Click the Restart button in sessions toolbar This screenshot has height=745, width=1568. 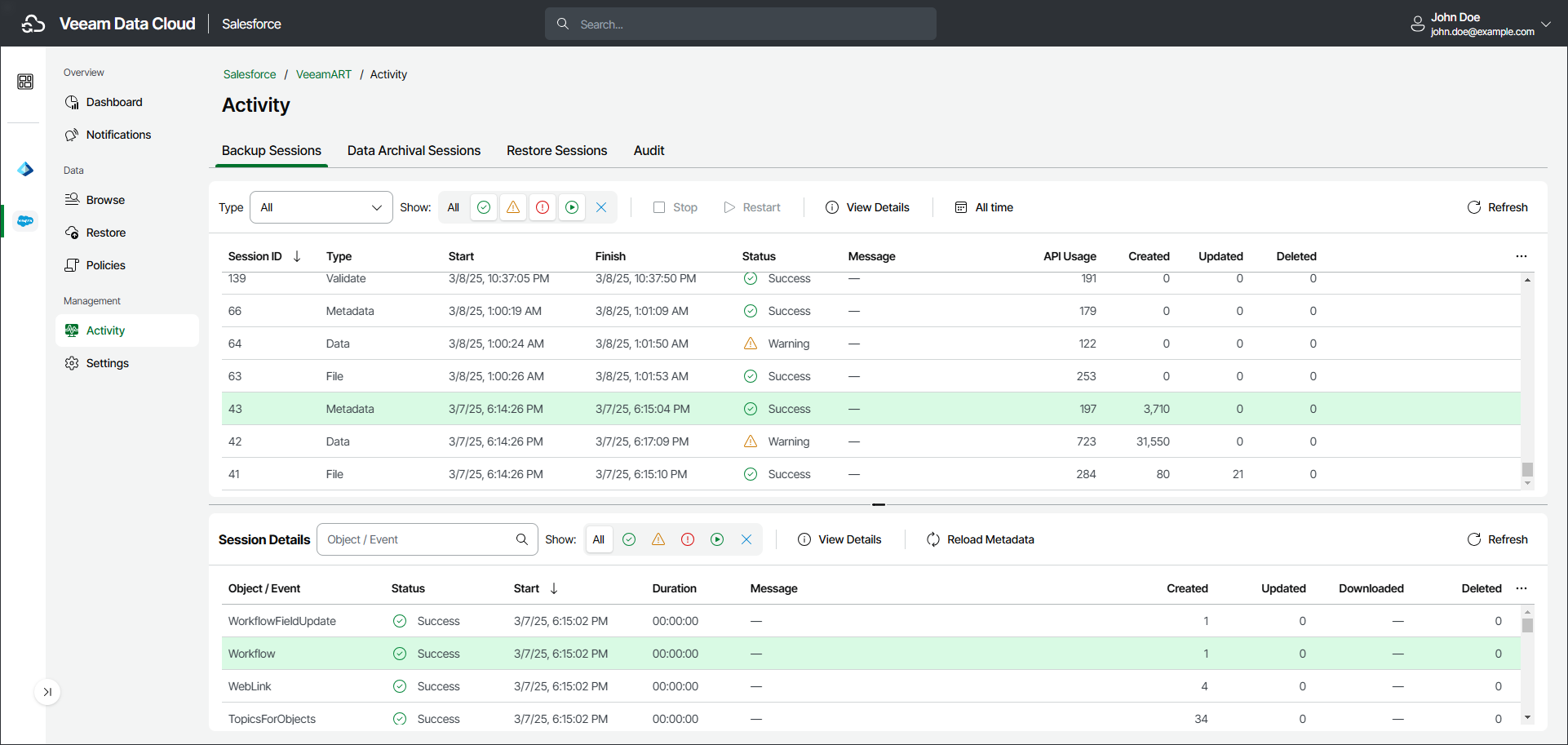tap(752, 207)
